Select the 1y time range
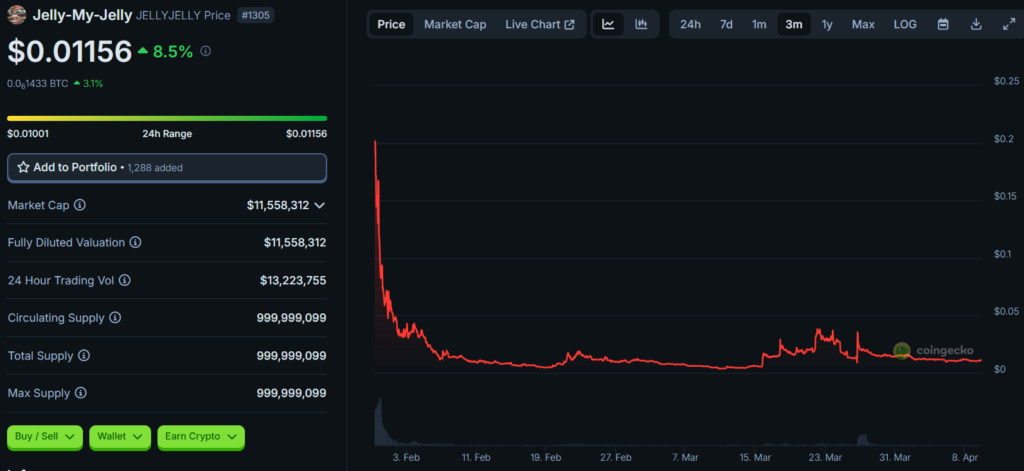Image resolution: width=1024 pixels, height=471 pixels. 827,24
